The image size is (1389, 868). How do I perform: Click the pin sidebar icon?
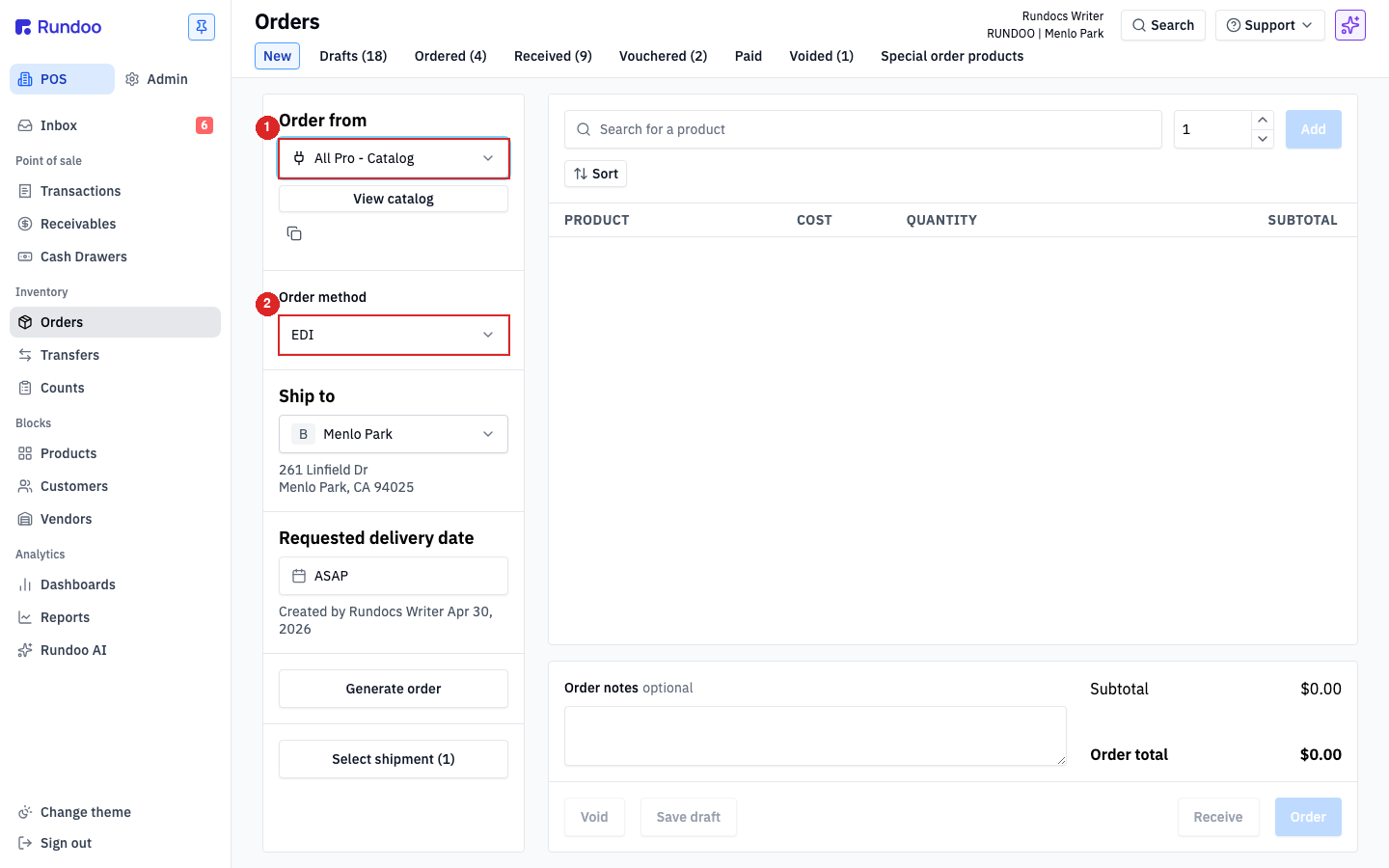click(x=202, y=27)
